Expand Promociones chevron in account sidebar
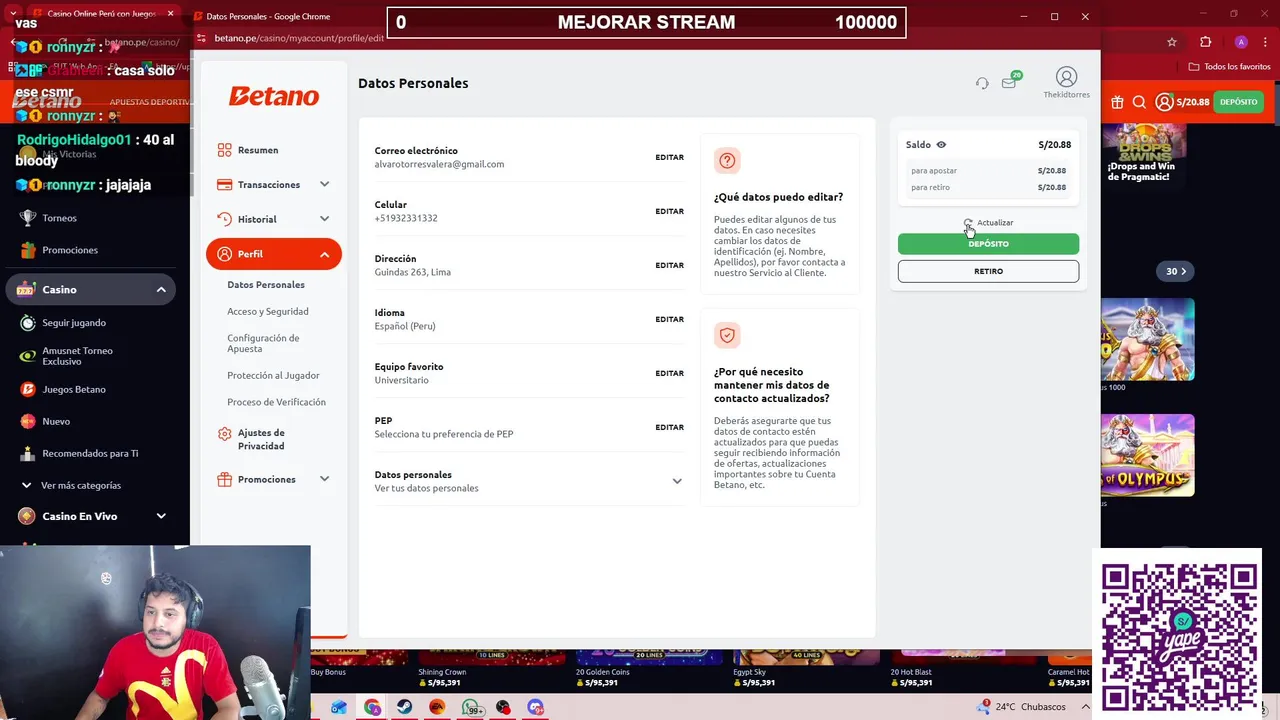The image size is (1280, 720). point(324,479)
